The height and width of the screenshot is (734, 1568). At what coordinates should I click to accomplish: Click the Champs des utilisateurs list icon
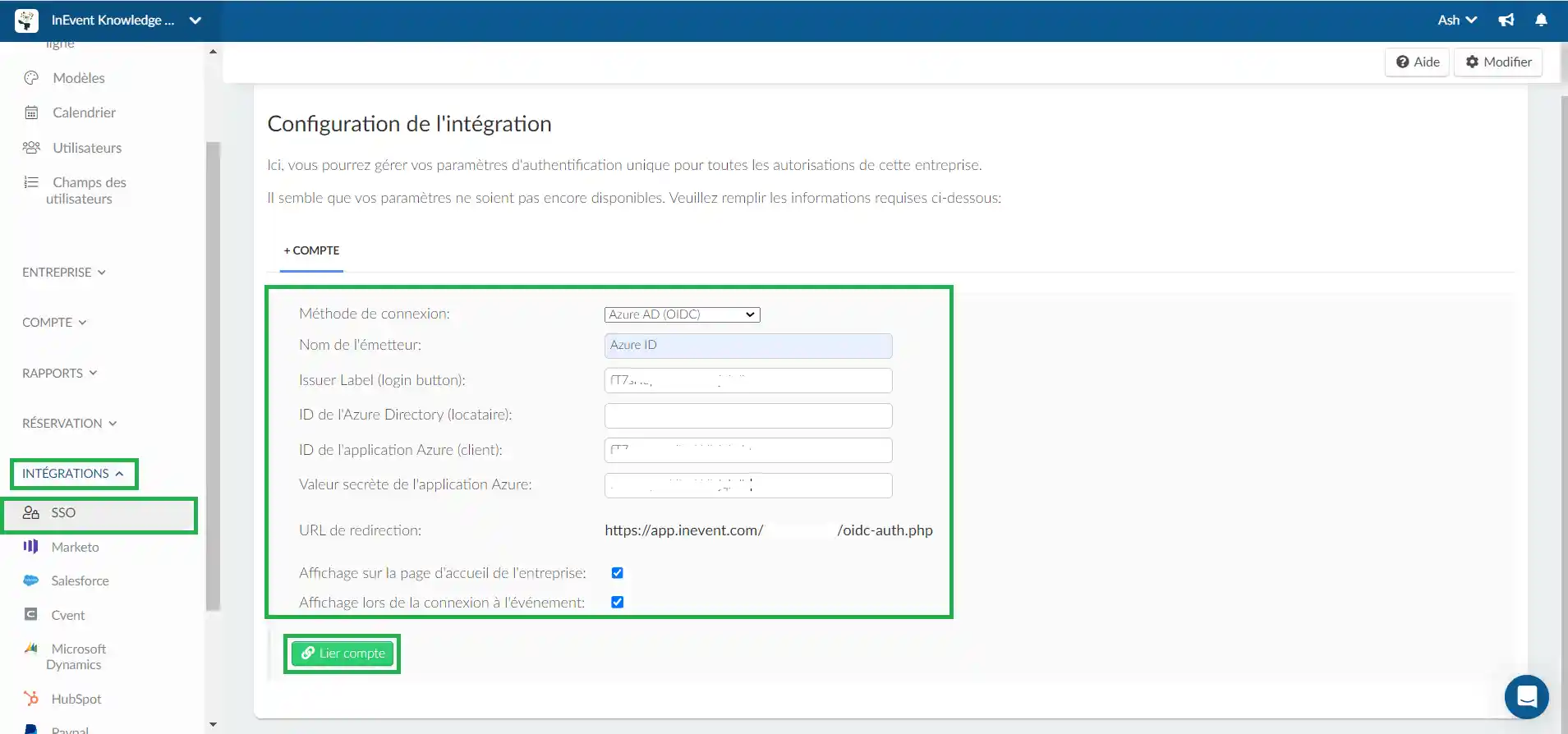click(x=31, y=182)
